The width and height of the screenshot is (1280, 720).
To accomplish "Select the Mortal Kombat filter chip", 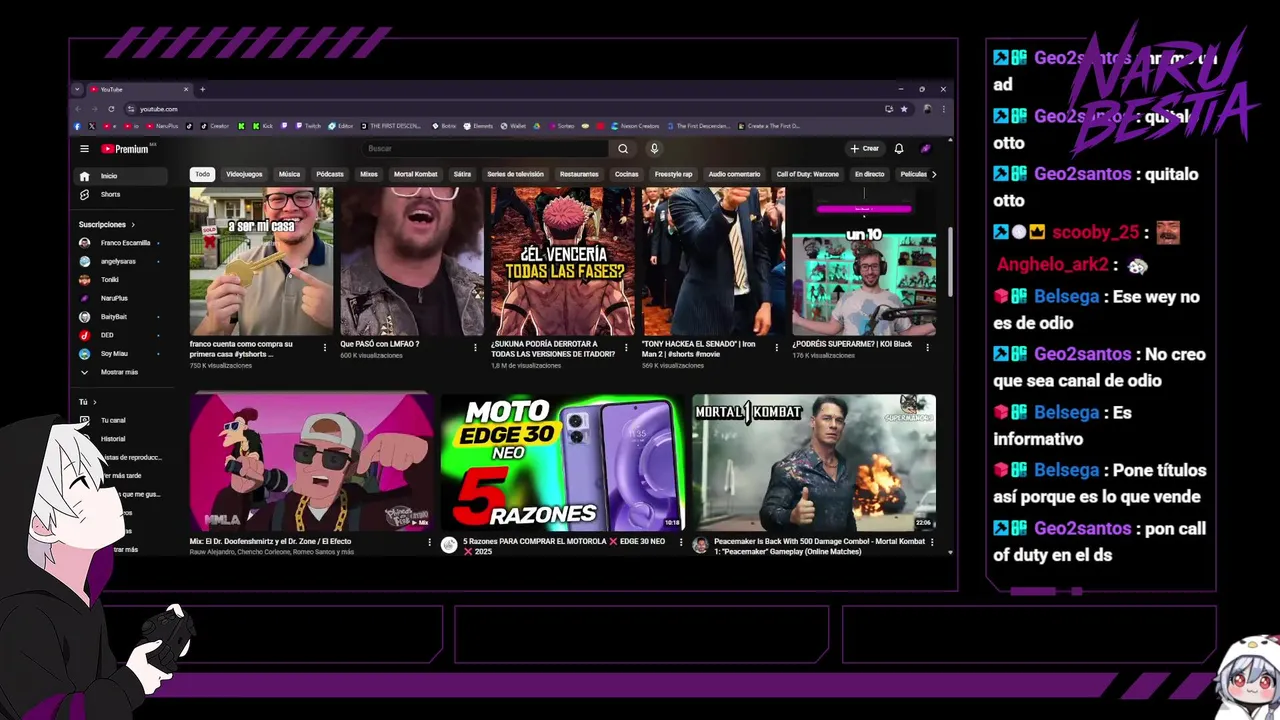I will [x=415, y=174].
